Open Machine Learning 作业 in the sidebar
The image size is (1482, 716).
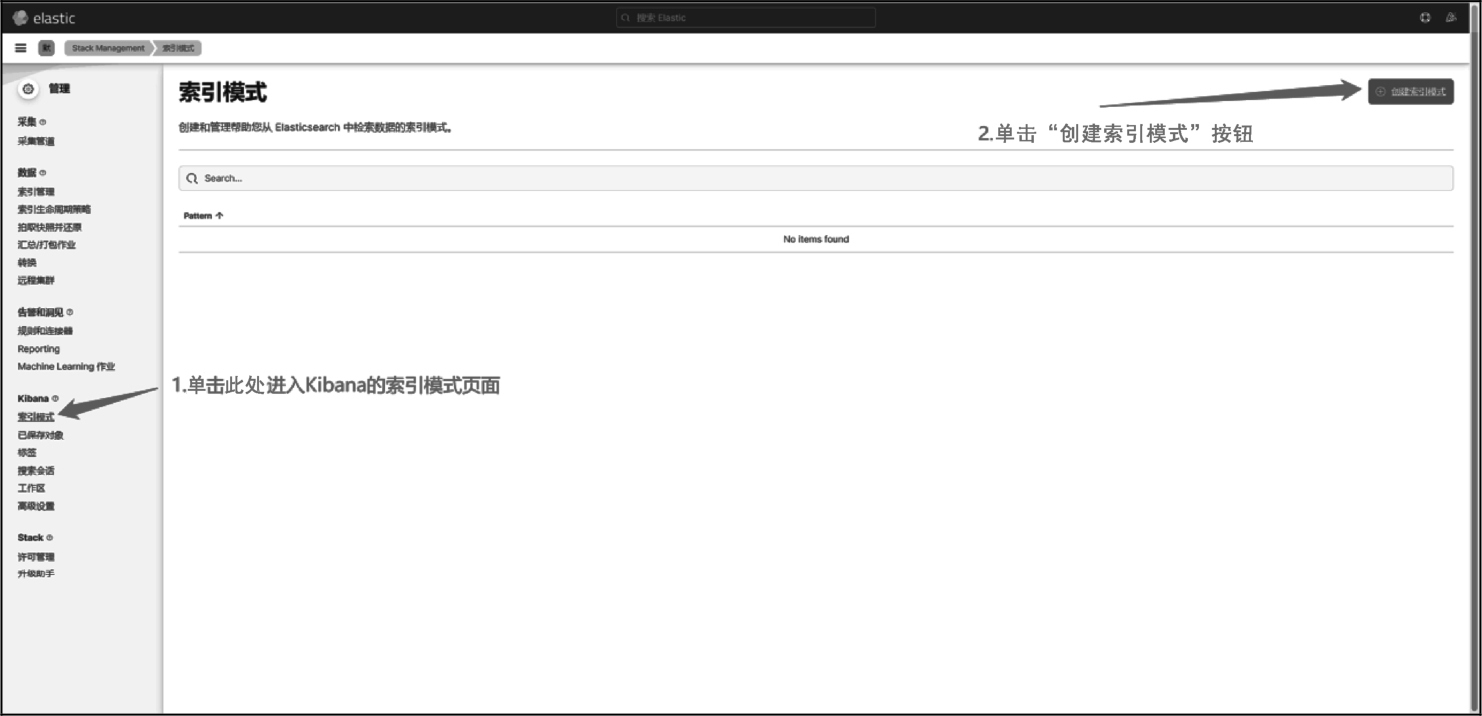pyautogui.click(x=66, y=367)
